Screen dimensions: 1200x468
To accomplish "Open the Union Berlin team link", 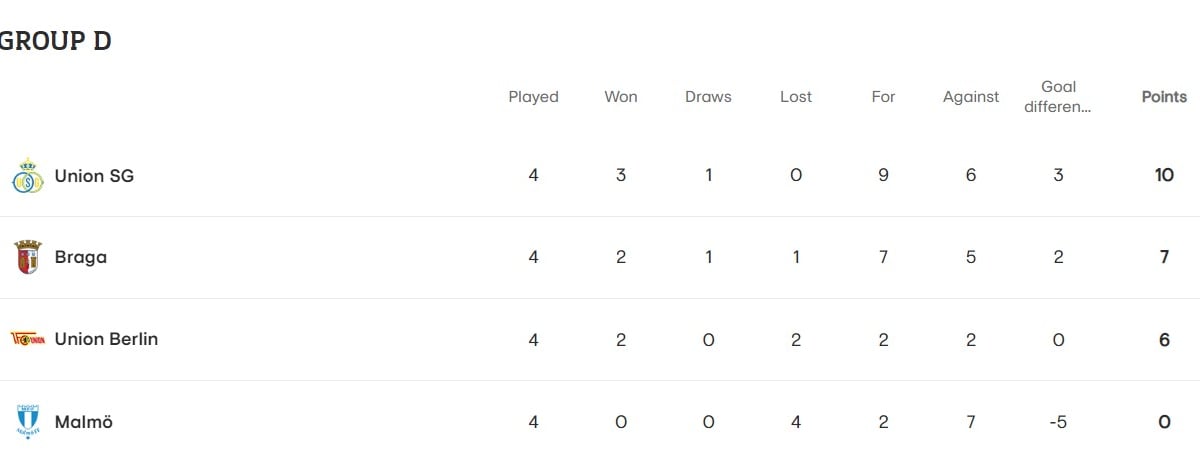I will (x=106, y=339).
